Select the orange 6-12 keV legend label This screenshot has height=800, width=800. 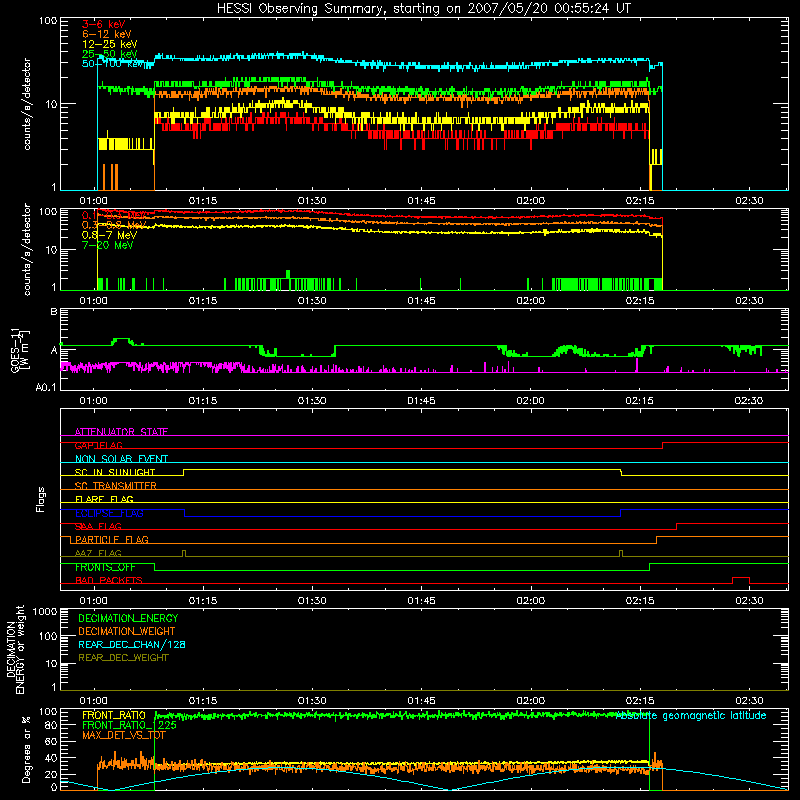pos(107,34)
